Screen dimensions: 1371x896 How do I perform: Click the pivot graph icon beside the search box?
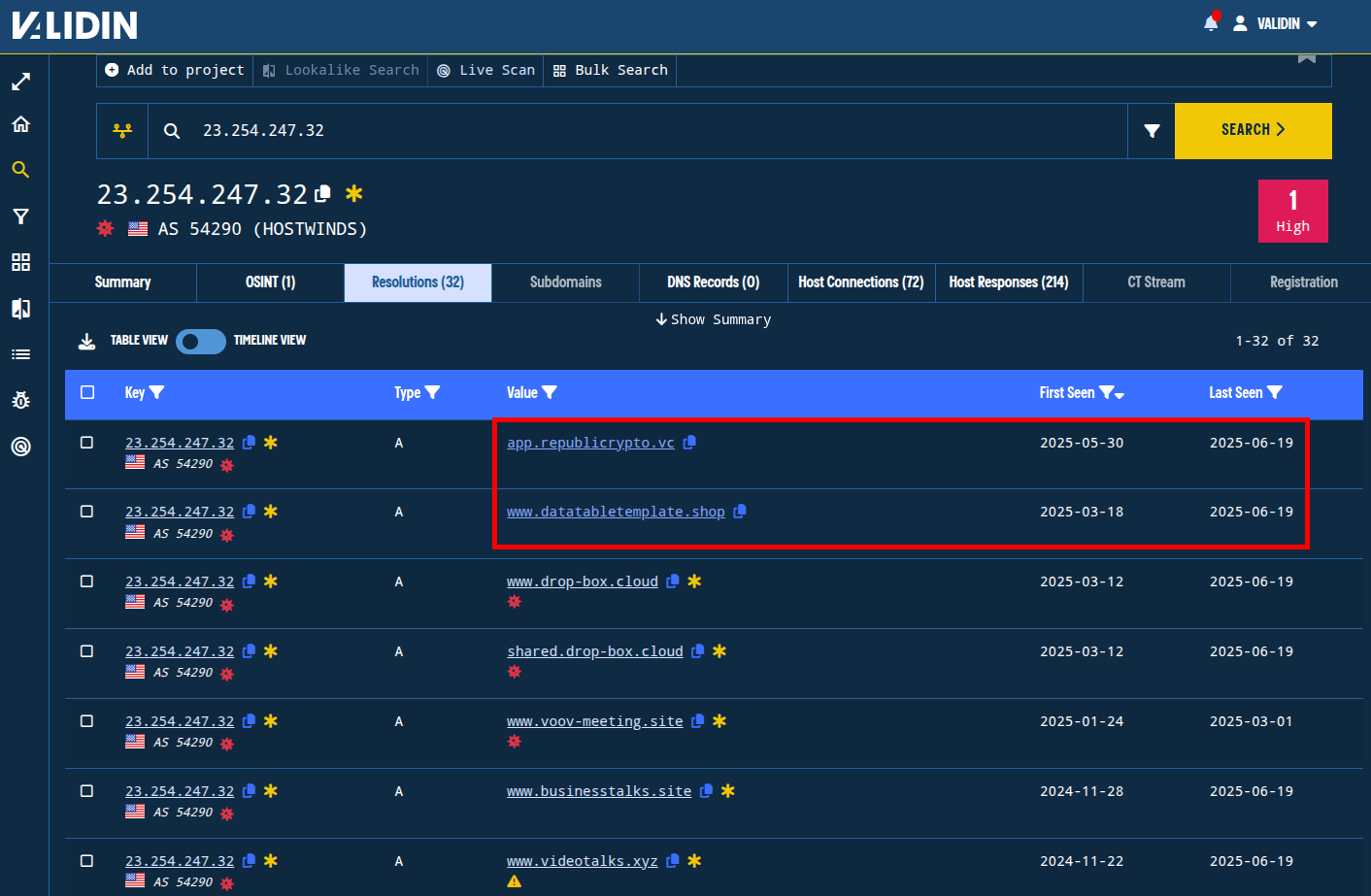click(x=122, y=130)
